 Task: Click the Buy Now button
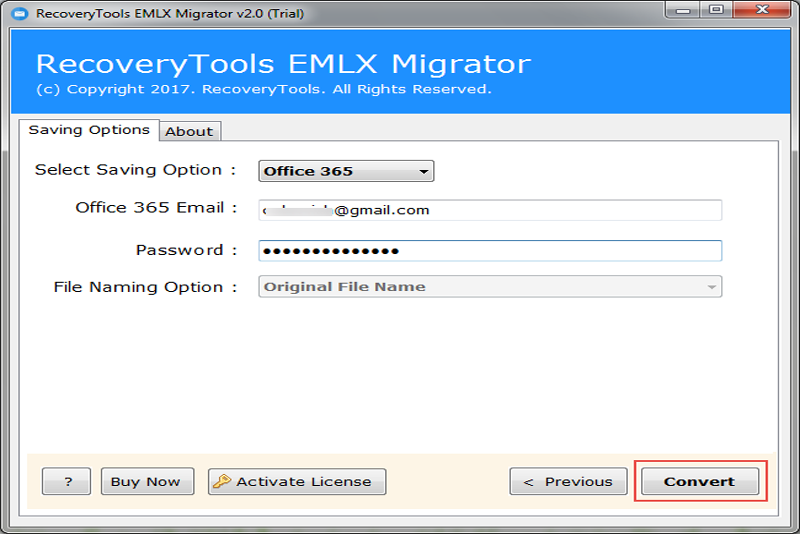[147, 481]
